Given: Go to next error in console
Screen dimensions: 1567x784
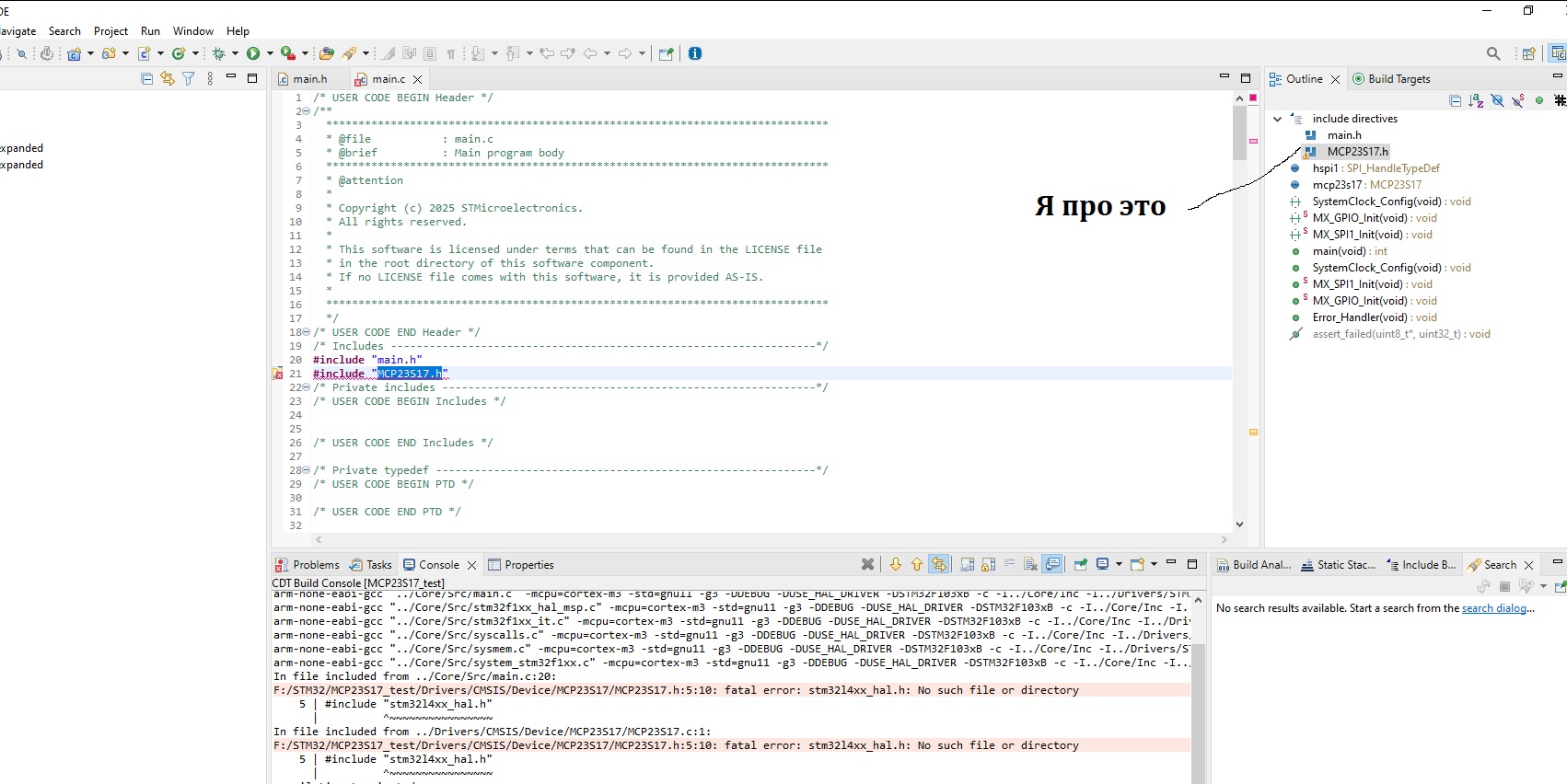Looking at the screenshot, I should pos(895,564).
